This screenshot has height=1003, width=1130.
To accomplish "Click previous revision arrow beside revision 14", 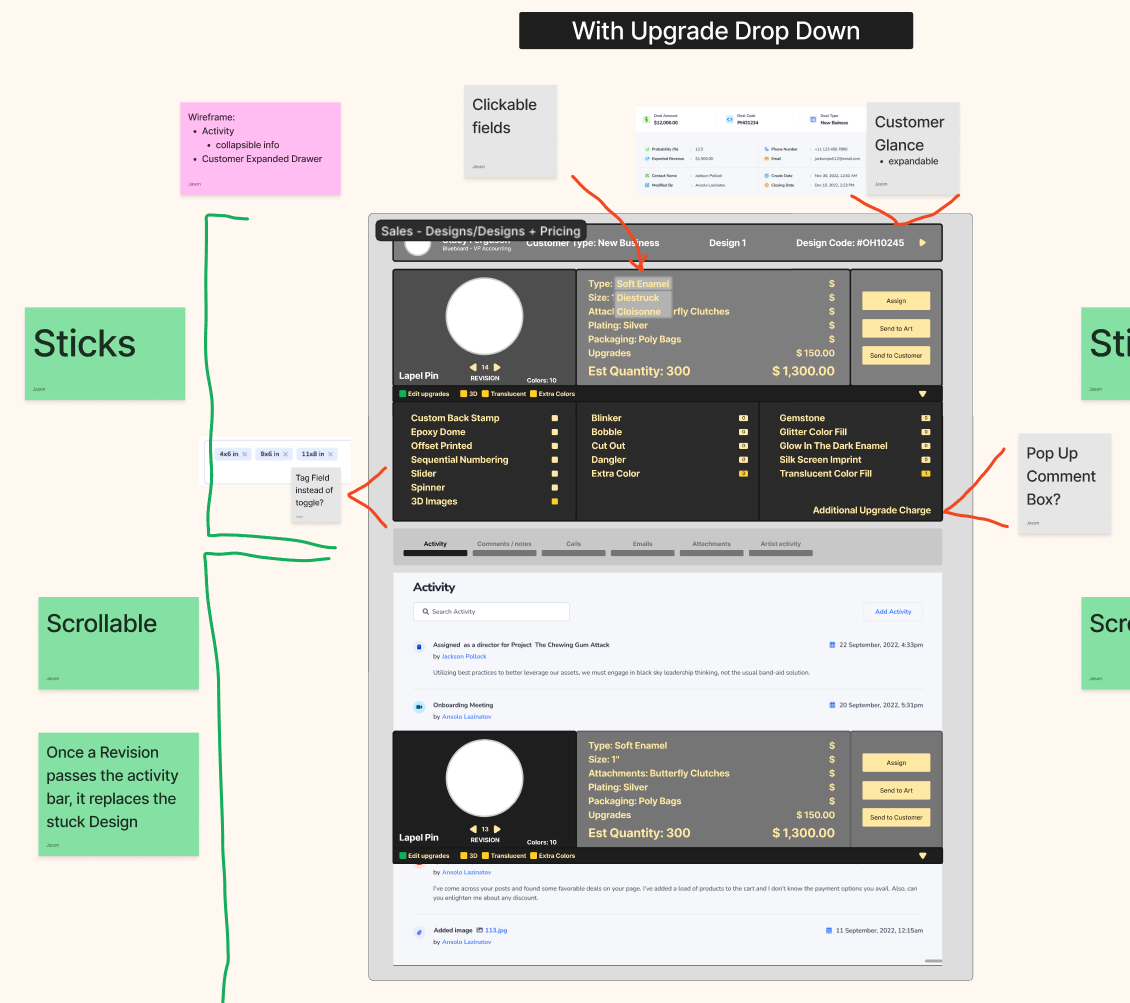I will (473, 367).
